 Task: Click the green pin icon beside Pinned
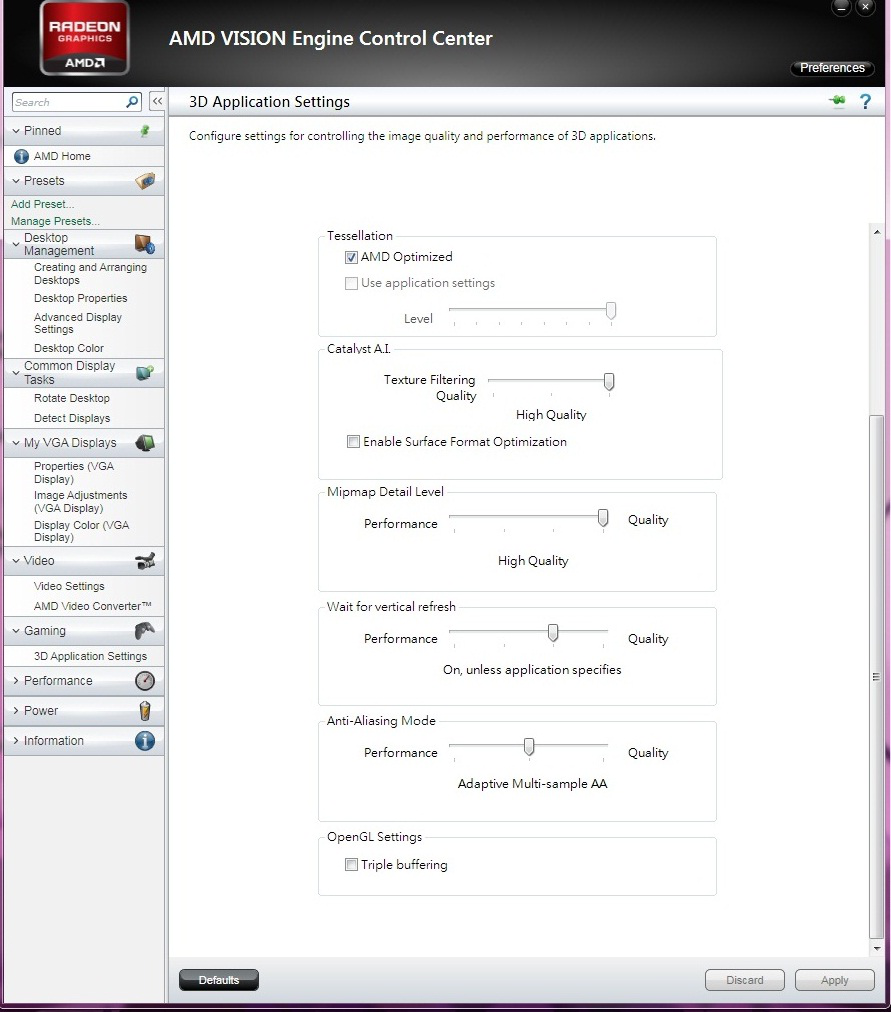(x=145, y=130)
